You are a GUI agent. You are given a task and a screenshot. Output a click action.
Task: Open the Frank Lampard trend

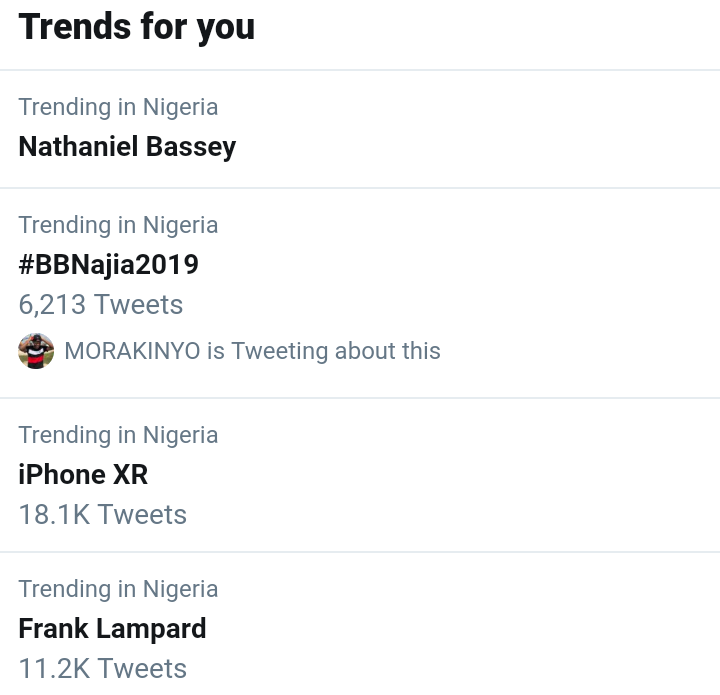pos(112,629)
